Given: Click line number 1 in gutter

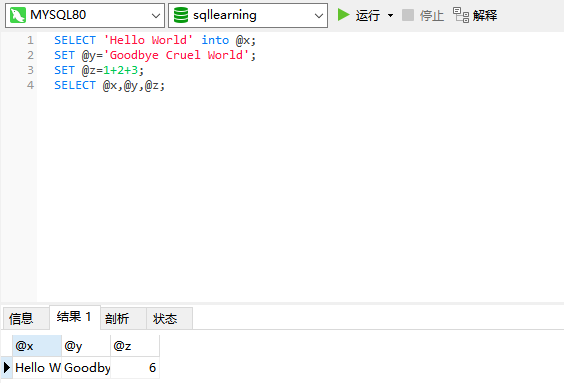Looking at the screenshot, I should point(30,40).
